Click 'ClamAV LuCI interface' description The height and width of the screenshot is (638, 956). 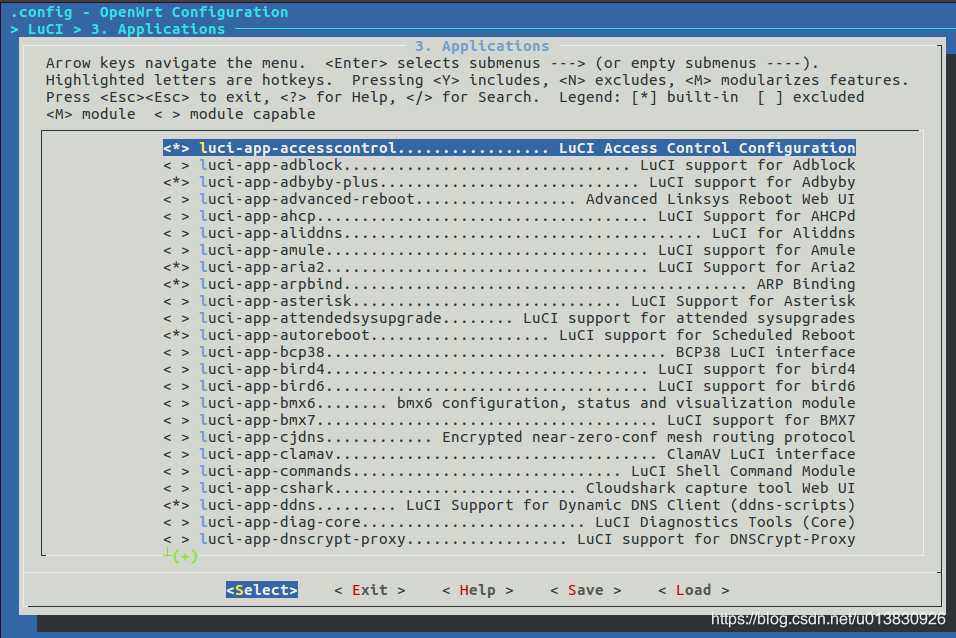761,454
